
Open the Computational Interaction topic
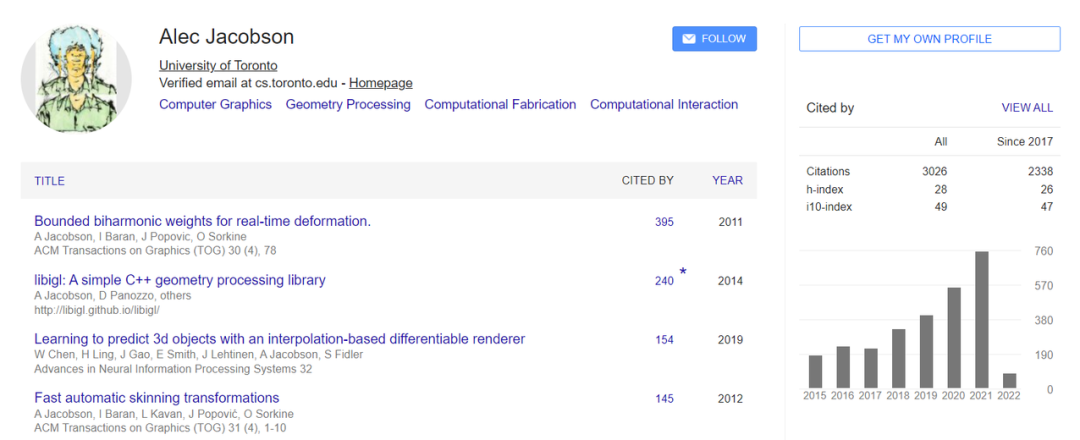664,104
